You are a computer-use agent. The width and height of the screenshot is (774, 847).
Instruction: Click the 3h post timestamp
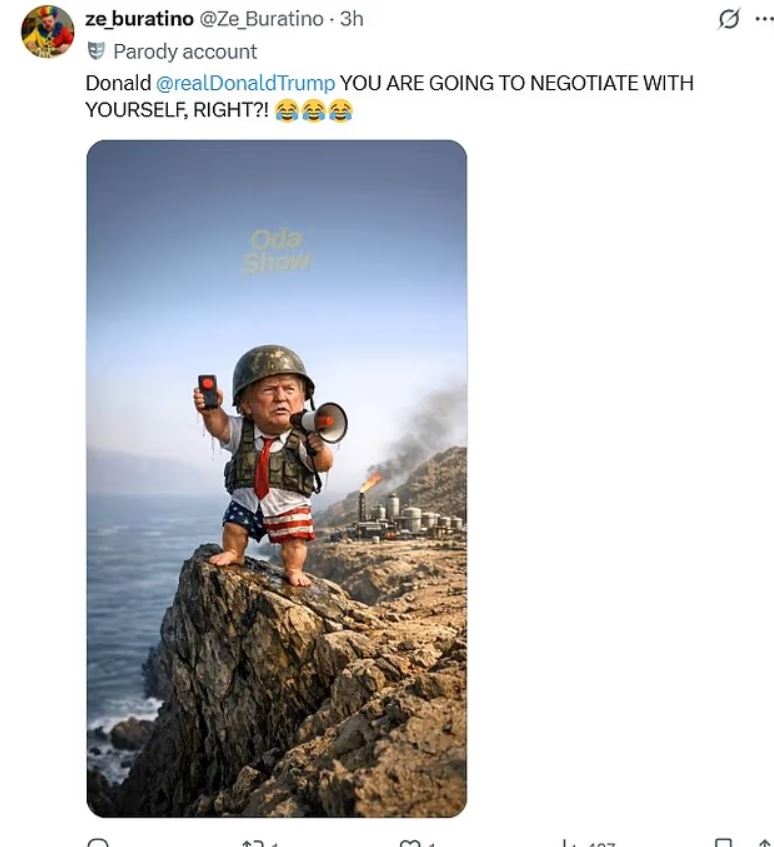click(x=351, y=19)
